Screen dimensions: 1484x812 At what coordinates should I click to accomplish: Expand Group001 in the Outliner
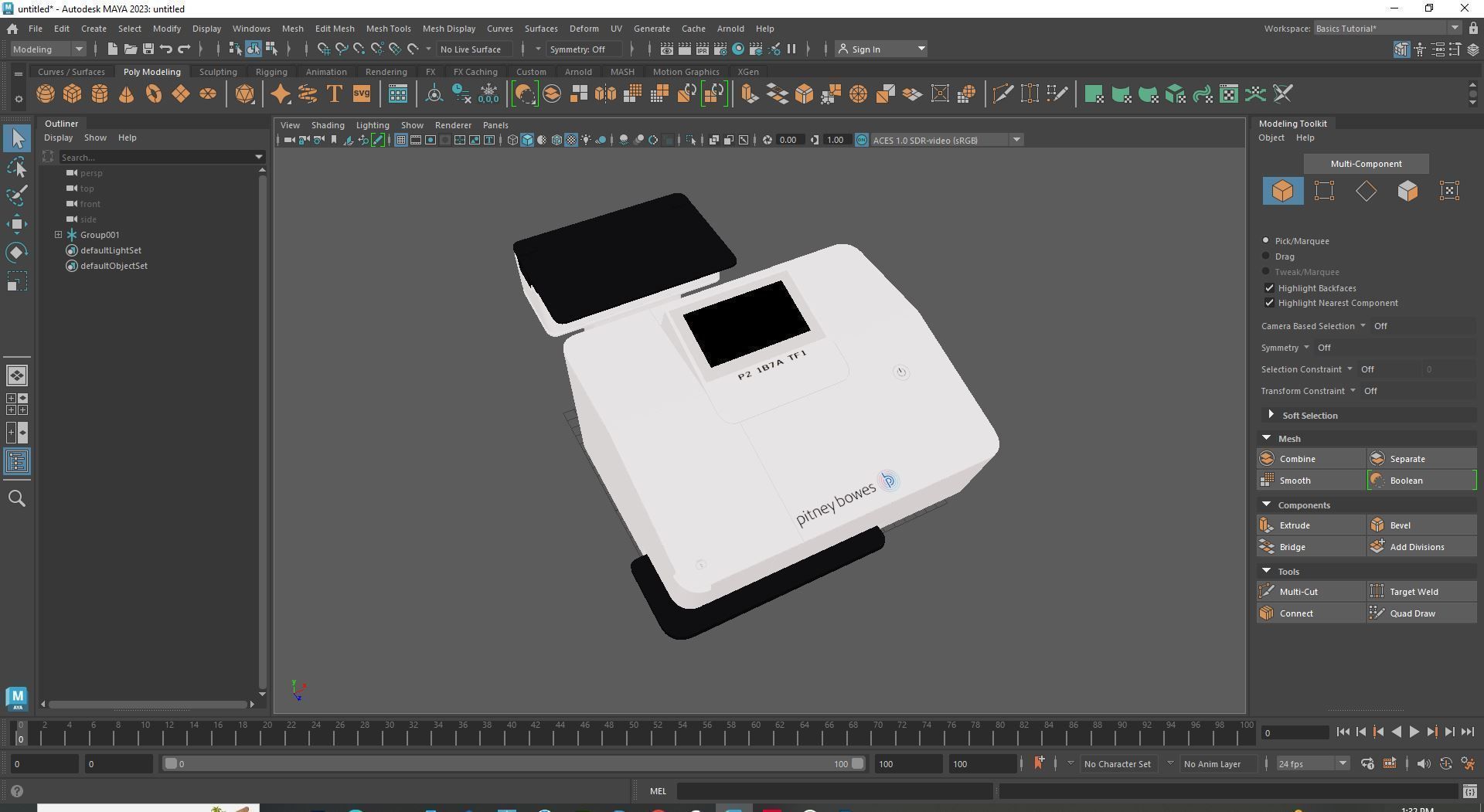coord(58,235)
